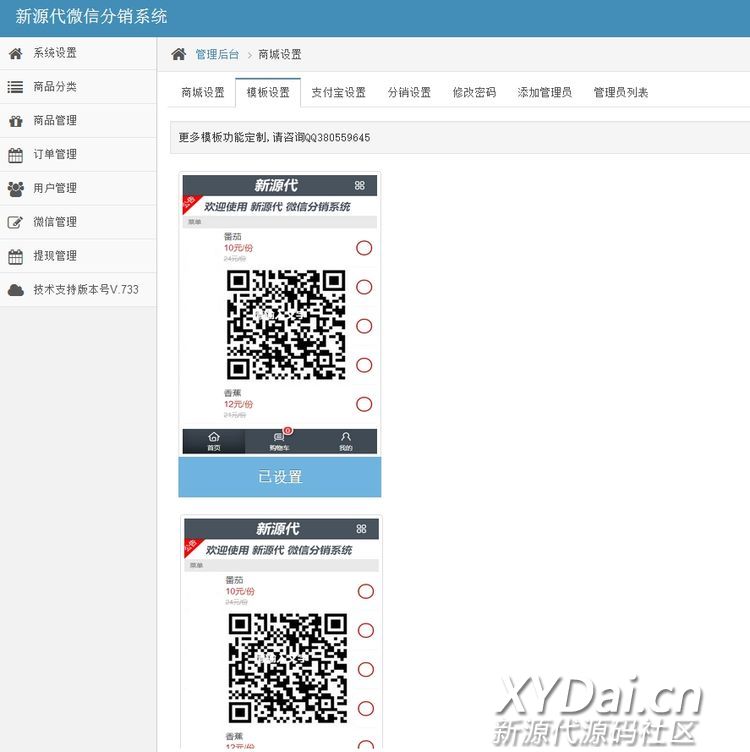Click the first template's QR code image

286,325
